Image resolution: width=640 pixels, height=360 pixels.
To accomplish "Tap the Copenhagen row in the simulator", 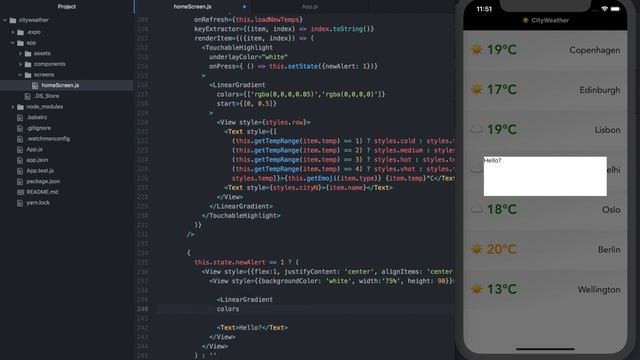I will click(x=545, y=50).
